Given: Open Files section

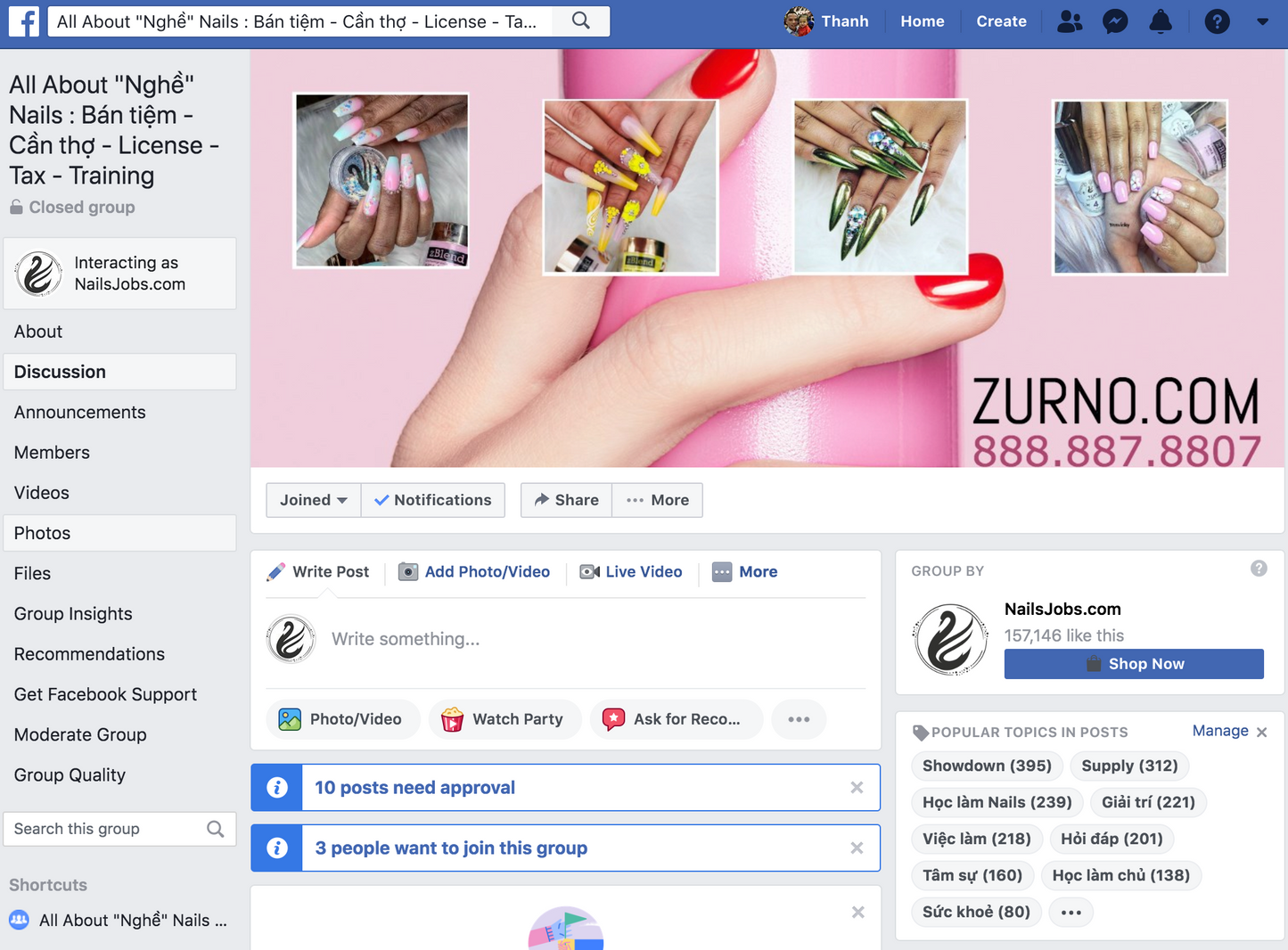Looking at the screenshot, I should [x=119, y=573].
